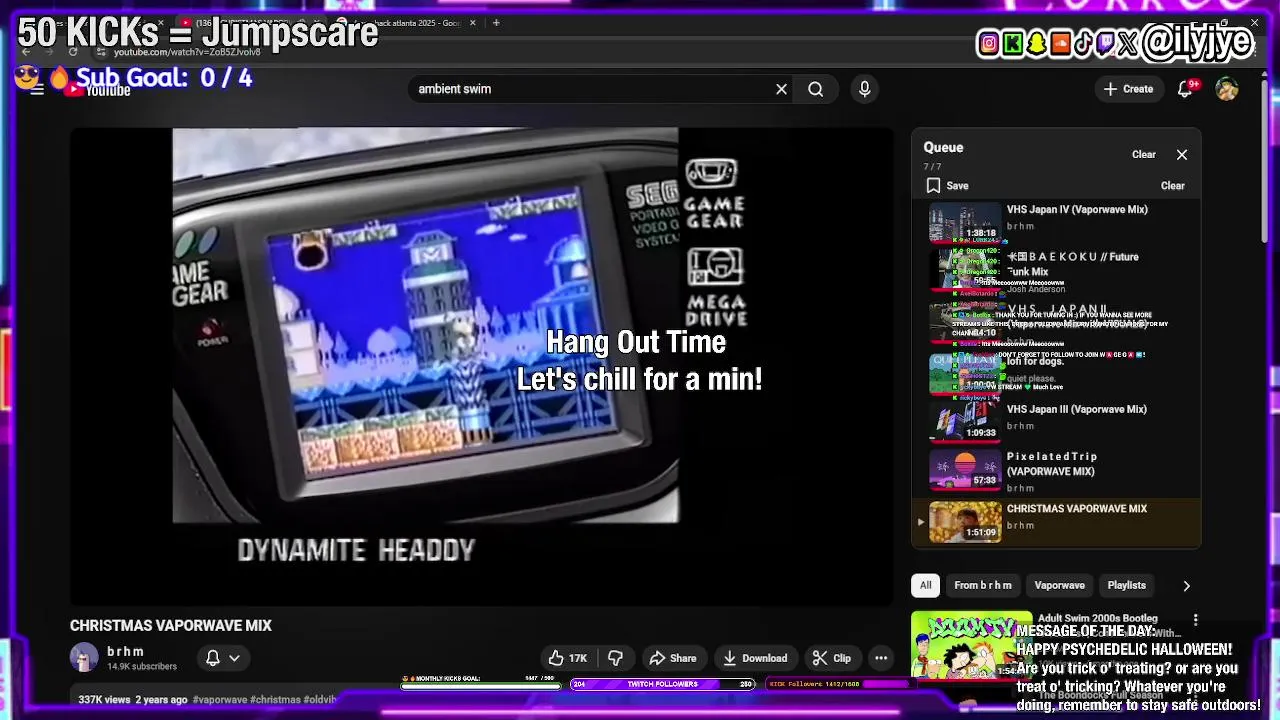The height and width of the screenshot is (720, 1280).
Task: Click the video player area
Action: (x=482, y=366)
